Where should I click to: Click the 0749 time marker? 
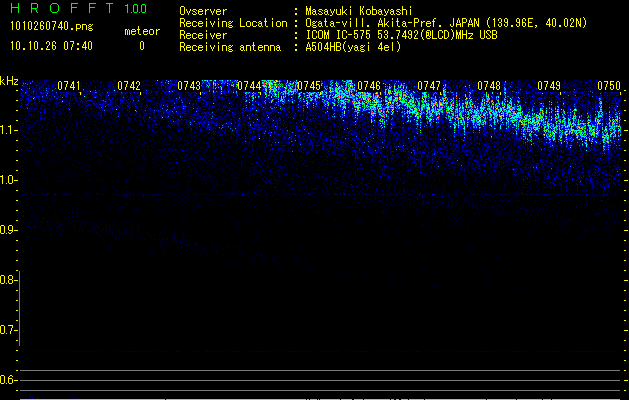point(549,86)
